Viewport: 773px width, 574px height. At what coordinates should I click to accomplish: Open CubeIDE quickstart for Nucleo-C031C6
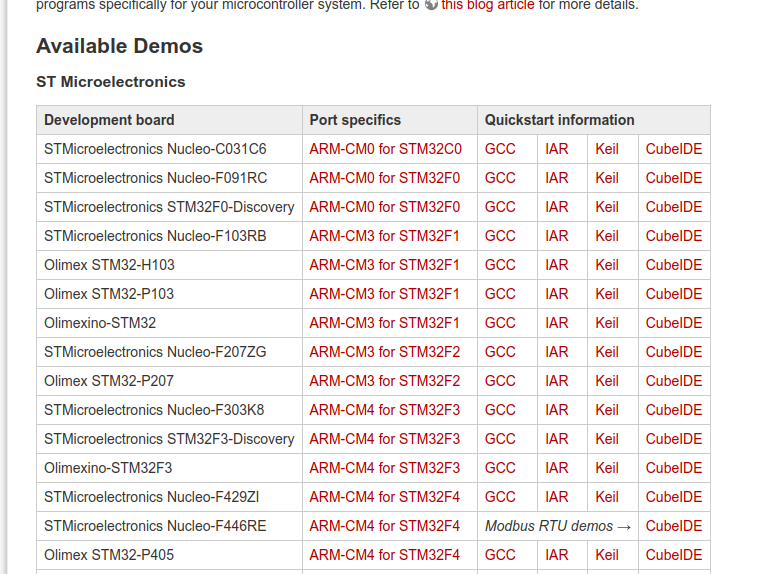pos(674,149)
